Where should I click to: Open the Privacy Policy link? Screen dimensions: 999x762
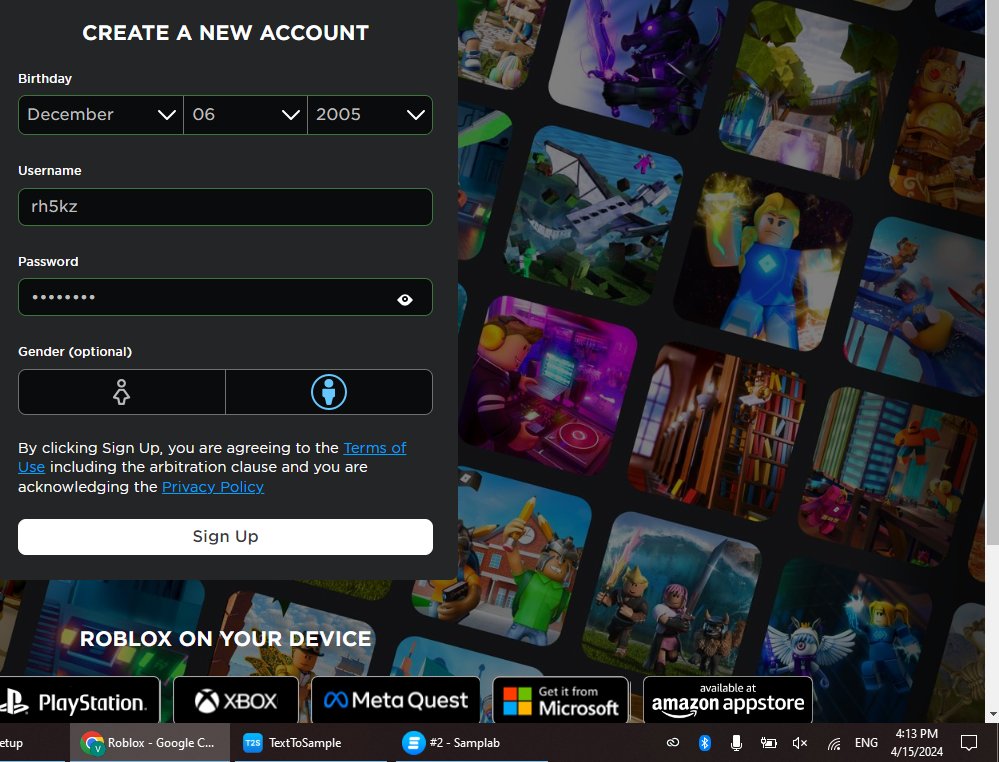pos(213,487)
